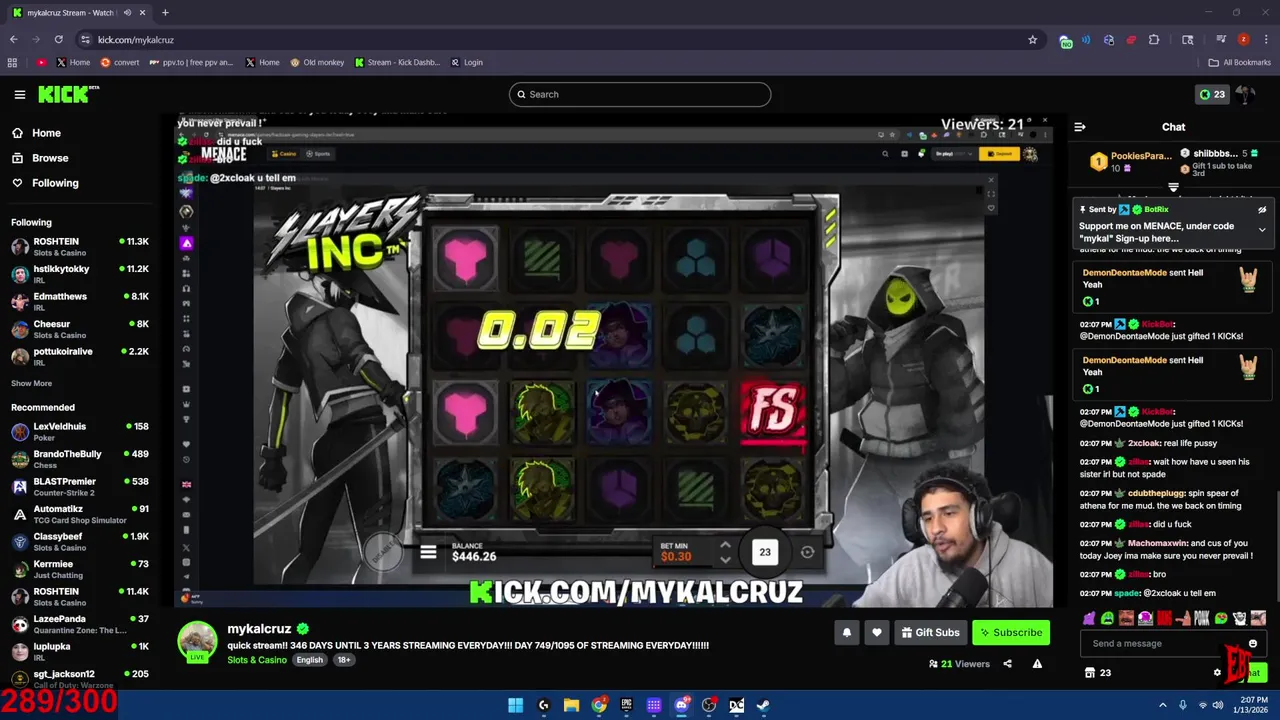Follow the channel with heart button
The height and width of the screenshot is (720, 1280).
pyautogui.click(x=877, y=632)
